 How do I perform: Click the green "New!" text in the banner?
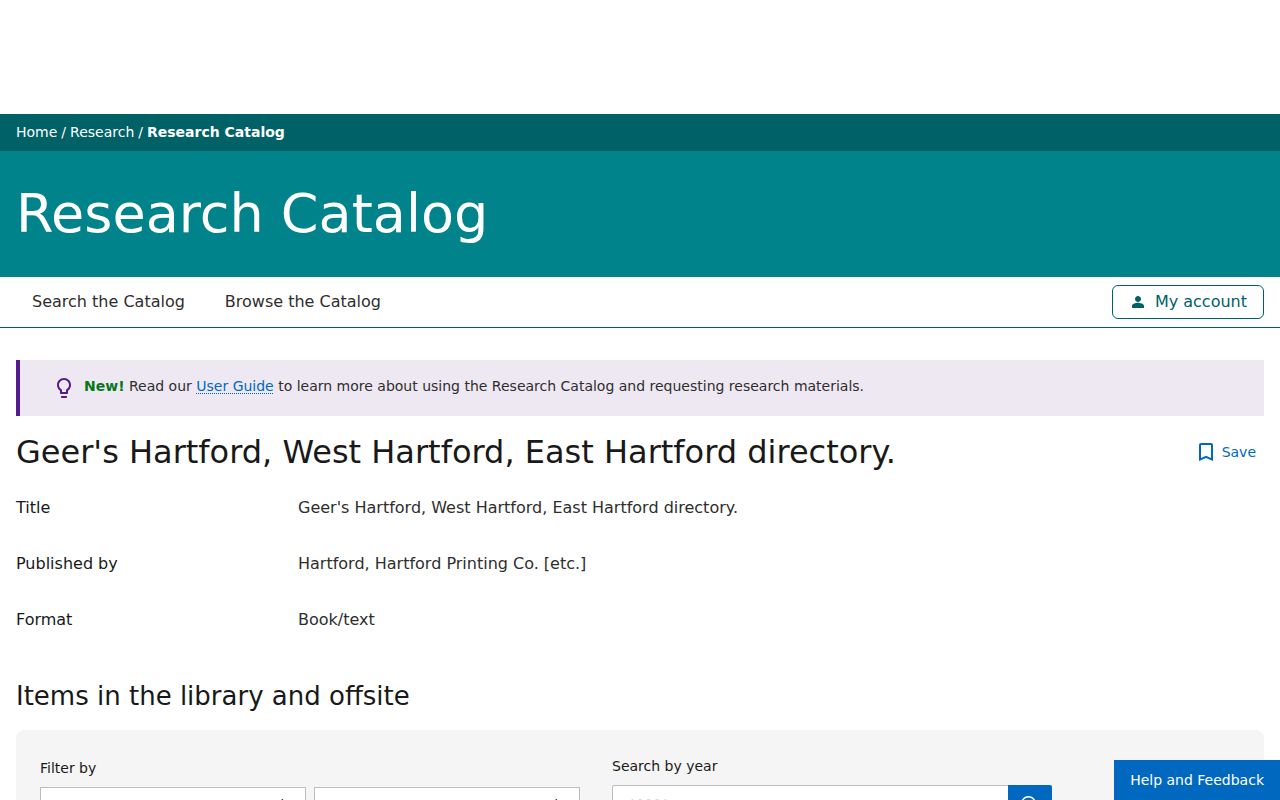[104, 386]
